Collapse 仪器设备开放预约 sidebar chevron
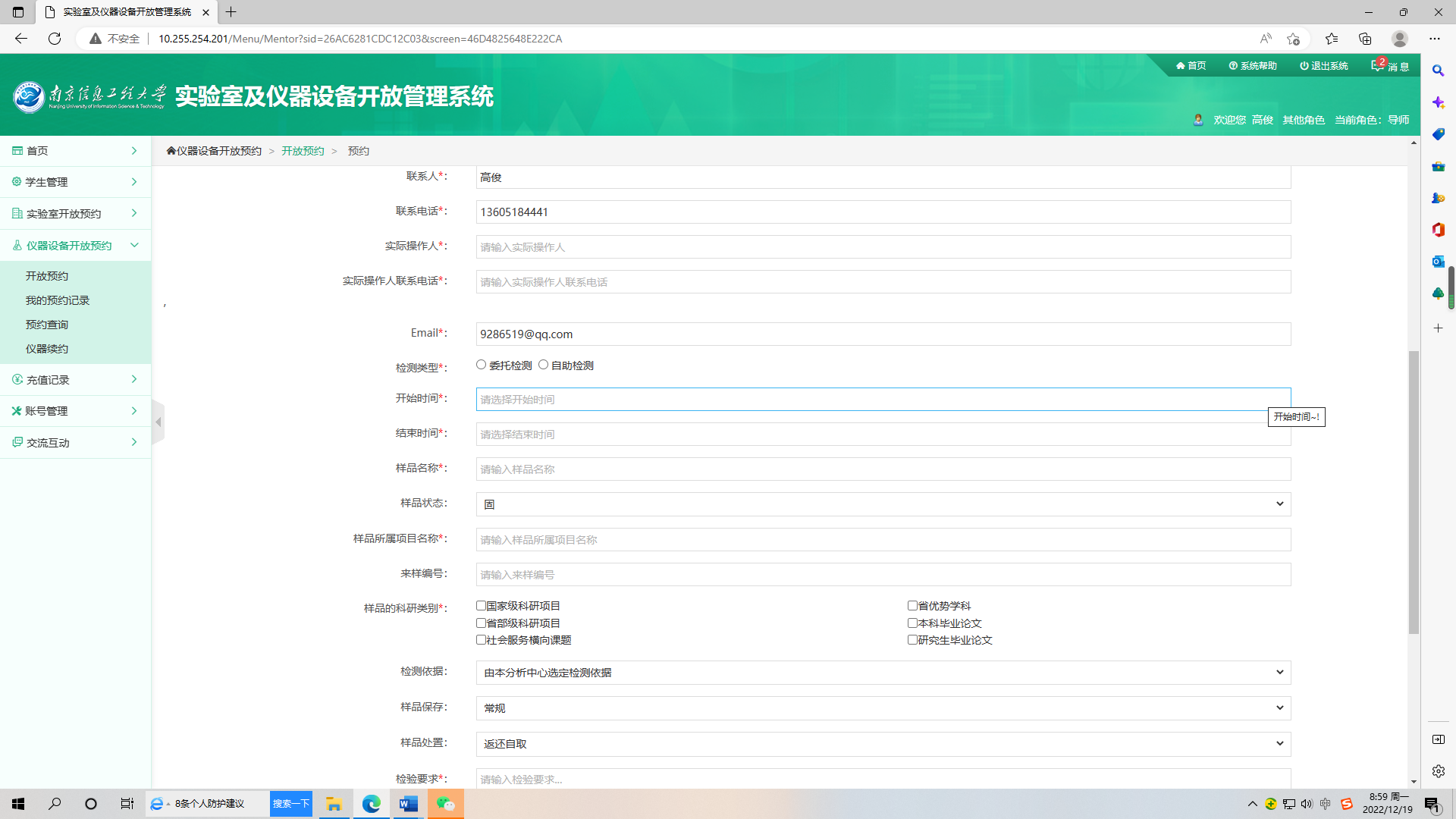Viewport: 1456px width, 819px height. click(x=134, y=245)
